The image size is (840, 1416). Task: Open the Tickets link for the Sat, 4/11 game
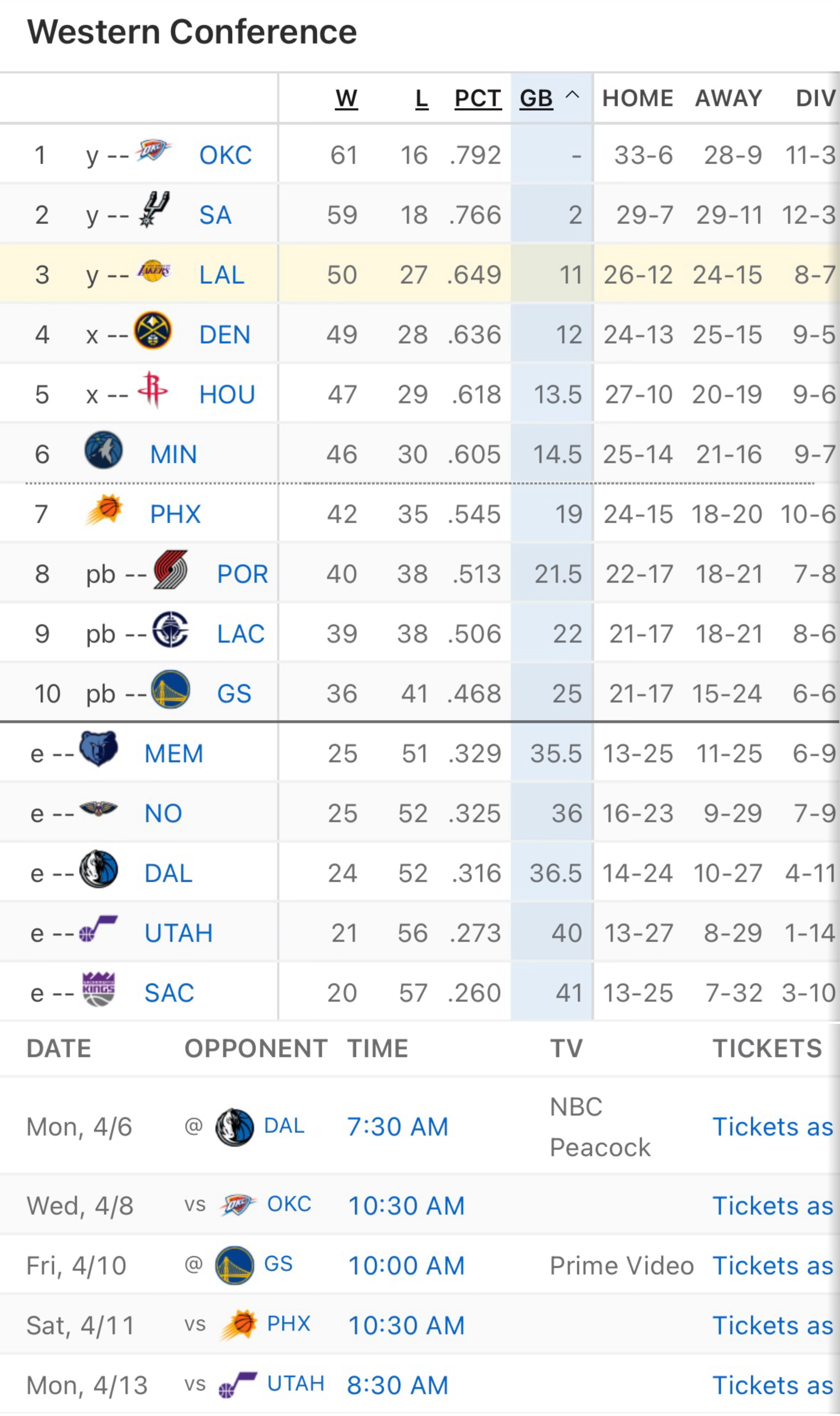[x=773, y=1325]
